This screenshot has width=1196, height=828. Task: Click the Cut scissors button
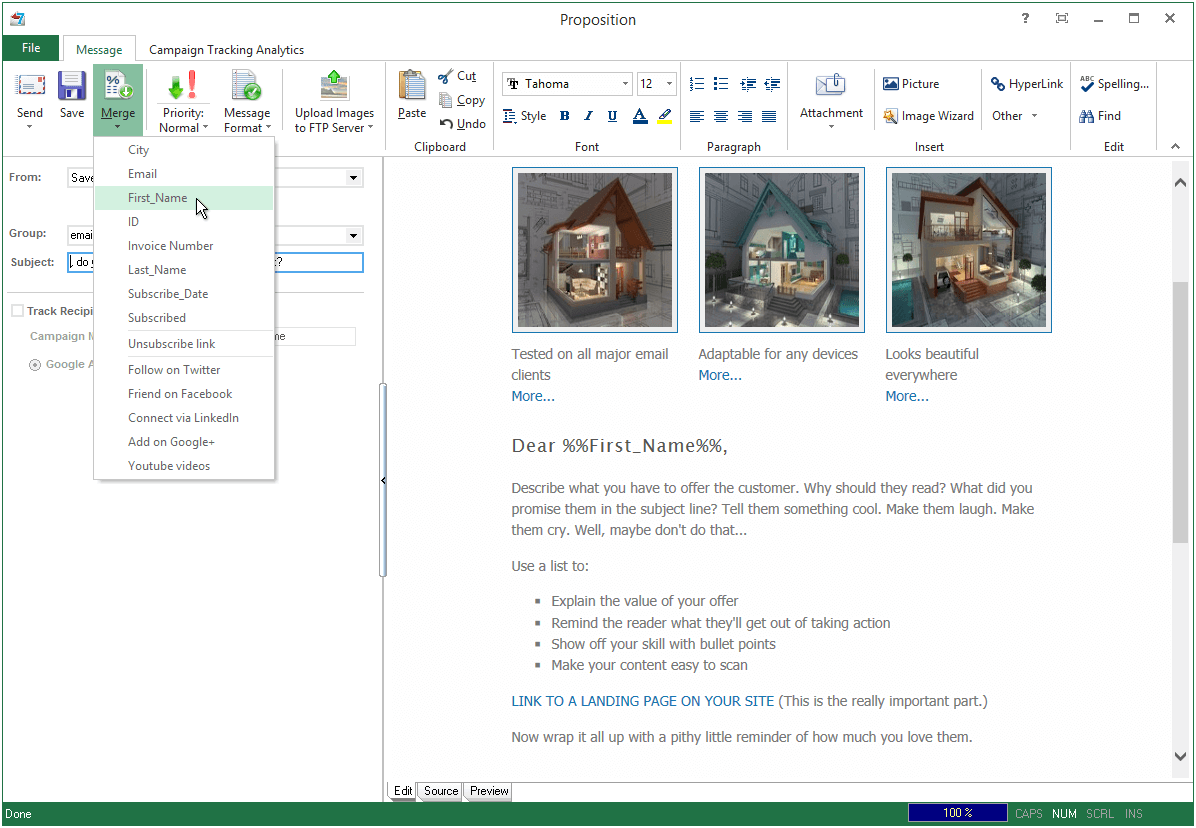[x=457, y=76]
